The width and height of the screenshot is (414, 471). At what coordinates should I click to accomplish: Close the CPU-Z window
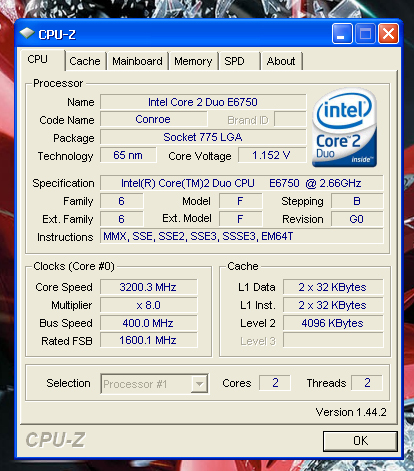[388, 34]
